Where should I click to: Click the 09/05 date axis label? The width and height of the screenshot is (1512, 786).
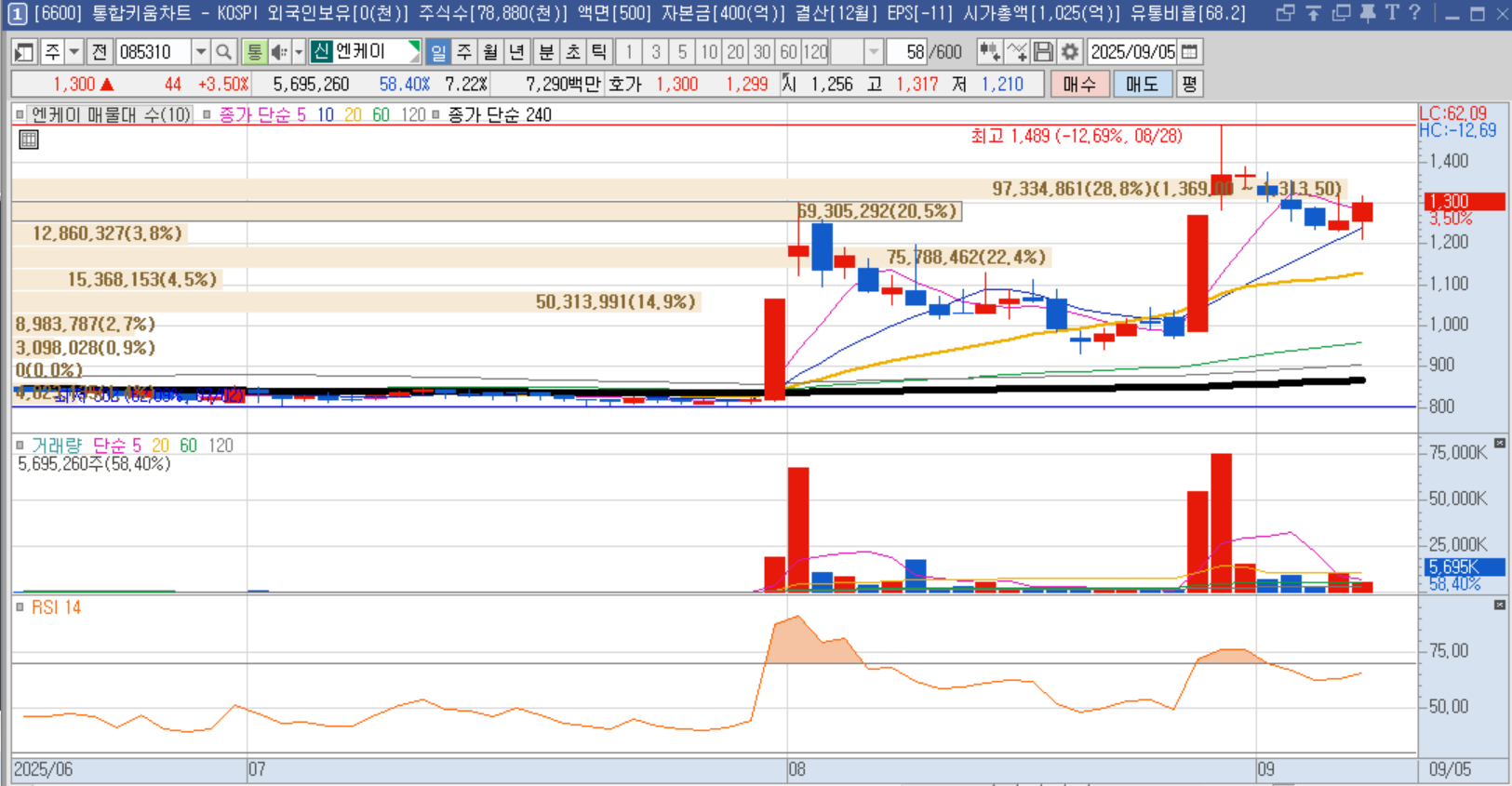[1450, 769]
